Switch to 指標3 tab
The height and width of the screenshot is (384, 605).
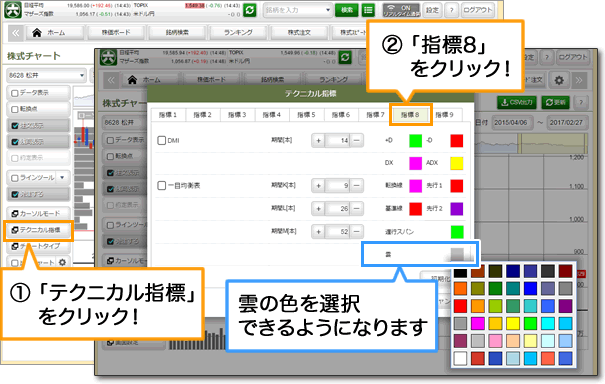coord(237,115)
